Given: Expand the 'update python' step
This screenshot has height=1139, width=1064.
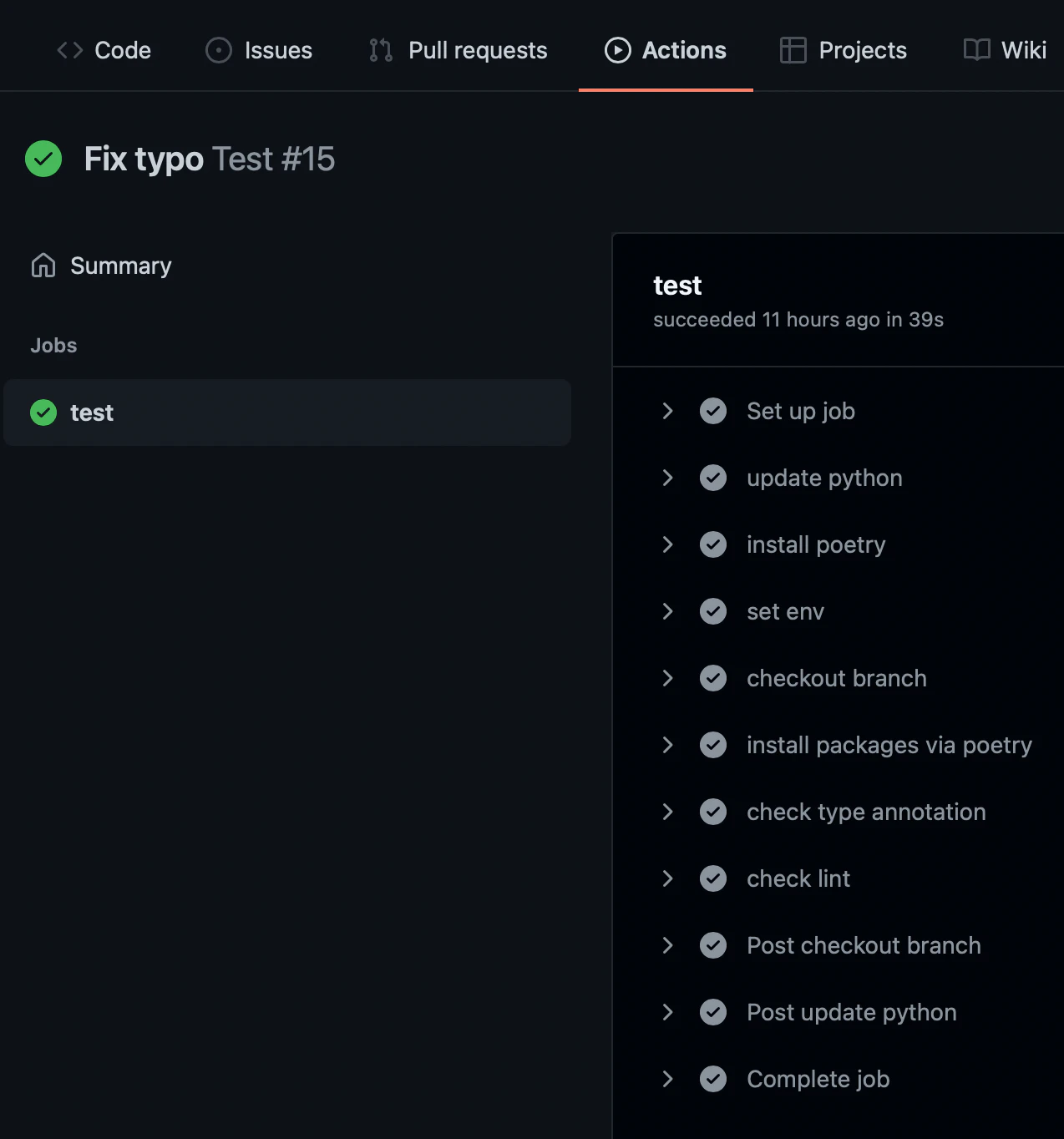Looking at the screenshot, I should (x=667, y=478).
